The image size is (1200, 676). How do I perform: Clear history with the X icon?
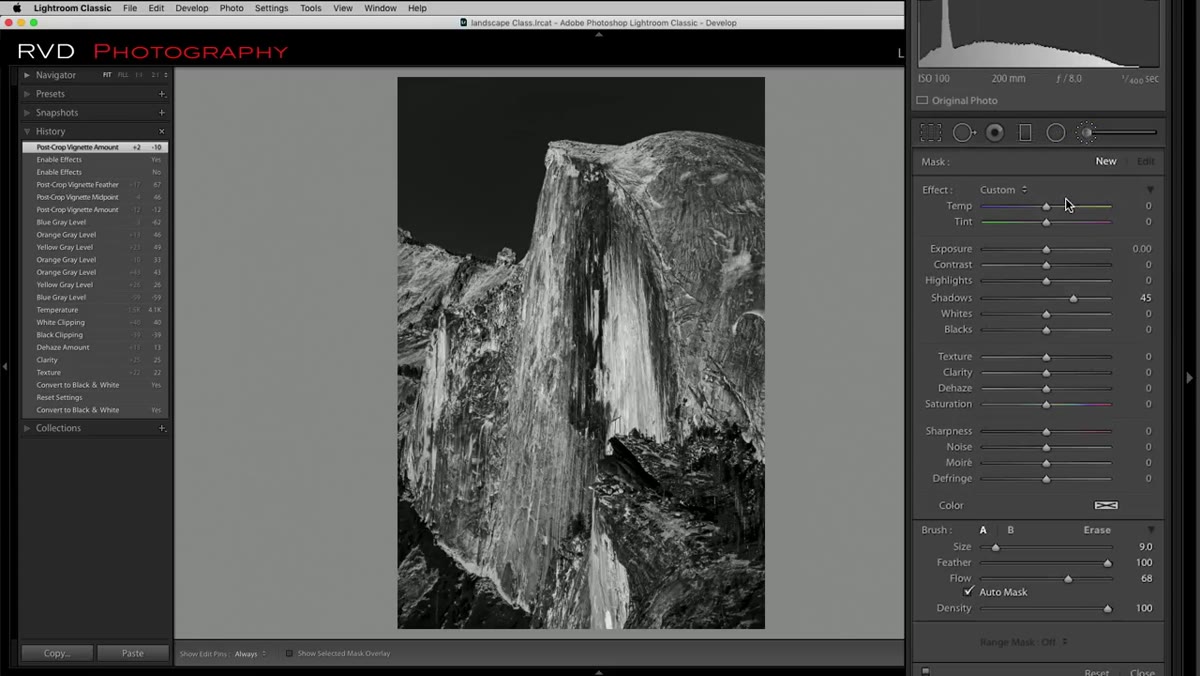pyautogui.click(x=162, y=131)
